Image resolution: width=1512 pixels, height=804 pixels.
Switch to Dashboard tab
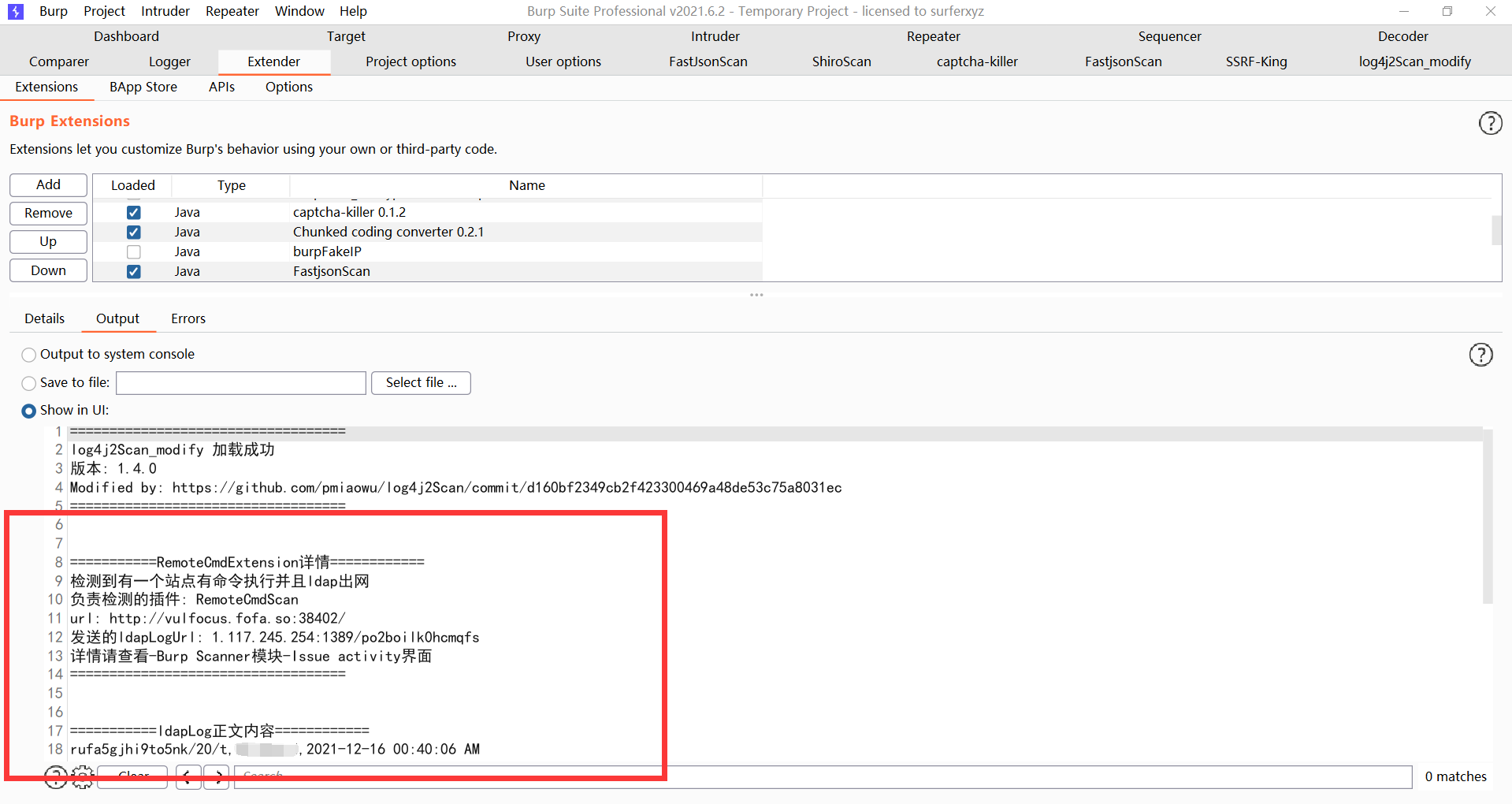pyautogui.click(x=126, y=36)
